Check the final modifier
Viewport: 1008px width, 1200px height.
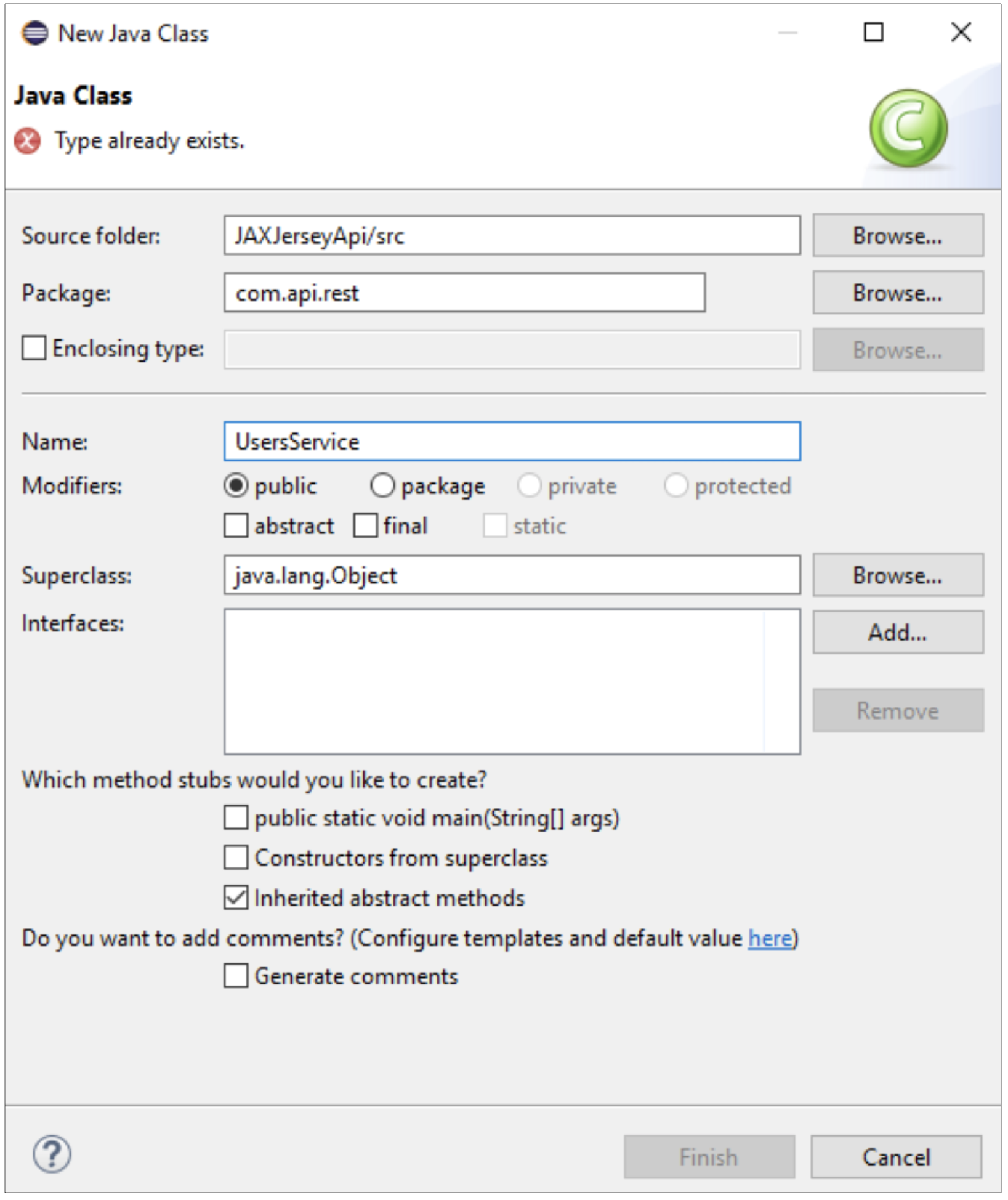point(366,525)
